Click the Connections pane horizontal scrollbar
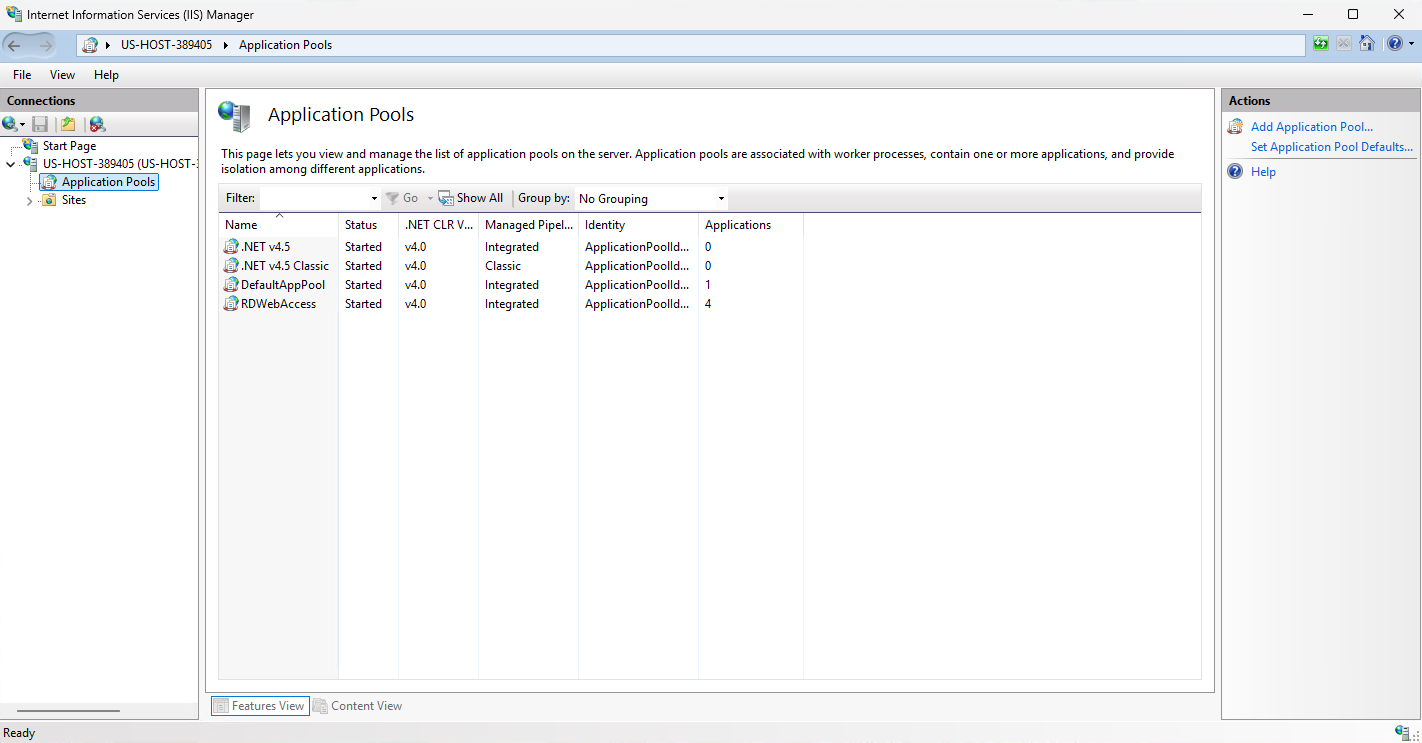The width and height of the screenshot is (1422, 743). point(69,711)
